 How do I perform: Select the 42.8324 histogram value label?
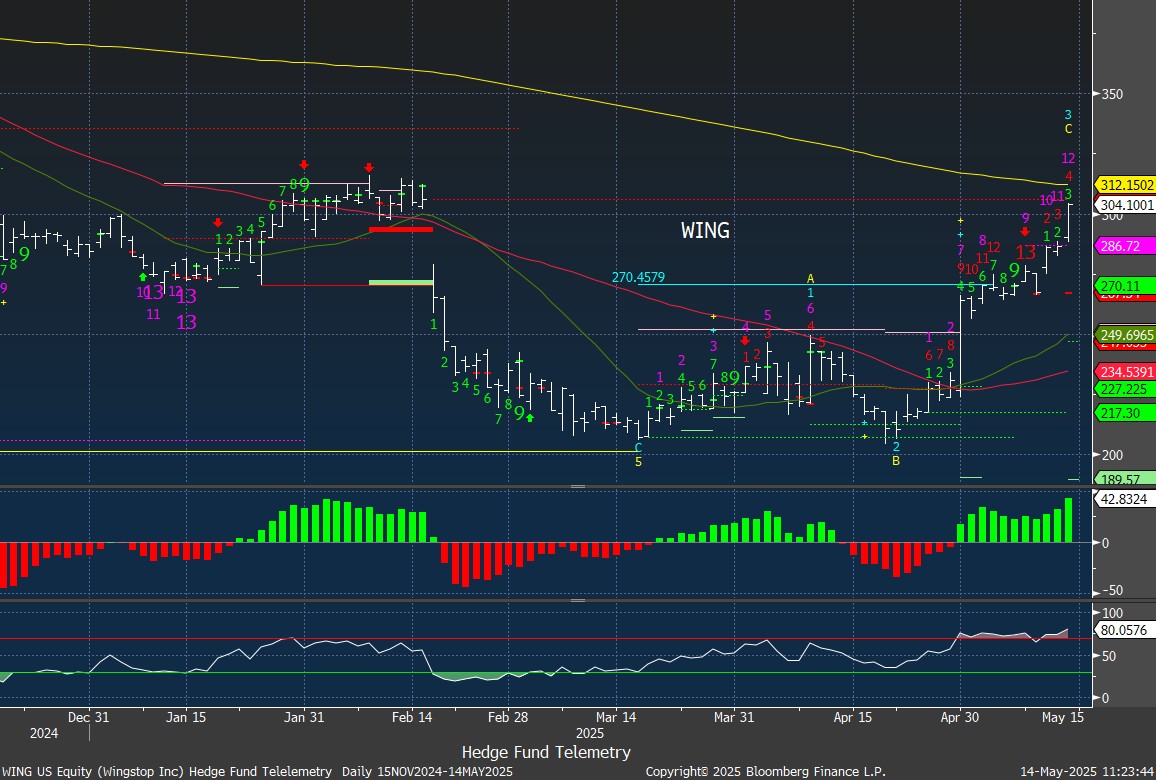click(1124, 499)
